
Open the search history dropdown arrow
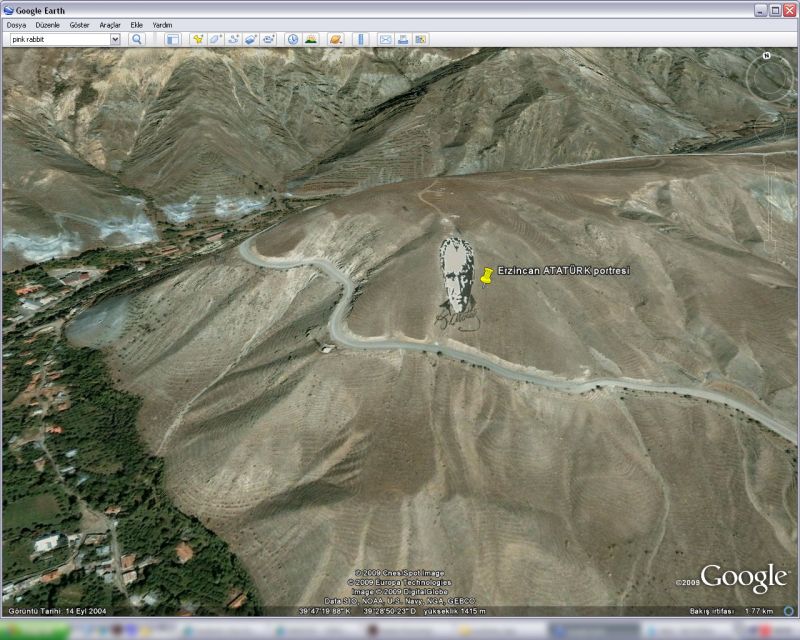coord(115,39)
